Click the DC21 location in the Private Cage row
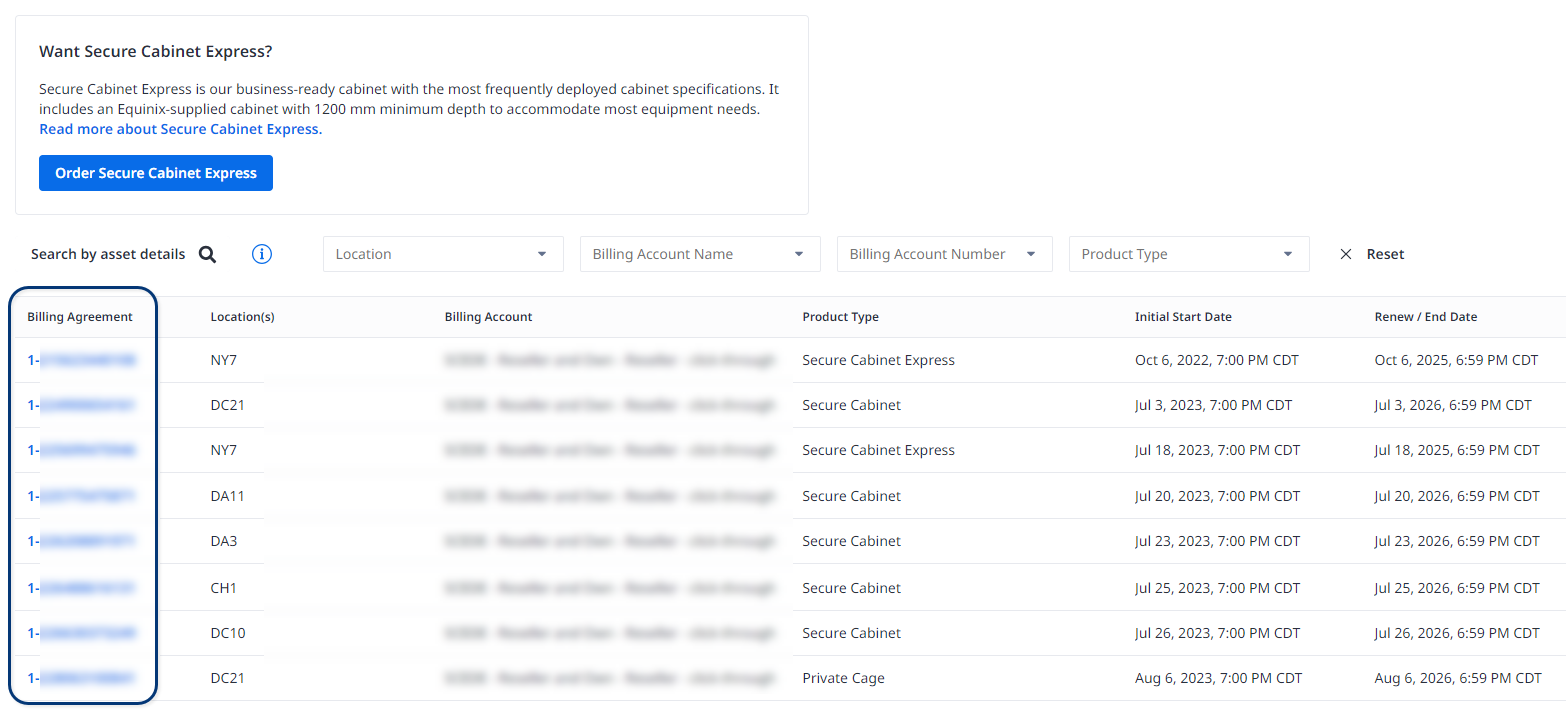1566x712 pixels. 228,678
